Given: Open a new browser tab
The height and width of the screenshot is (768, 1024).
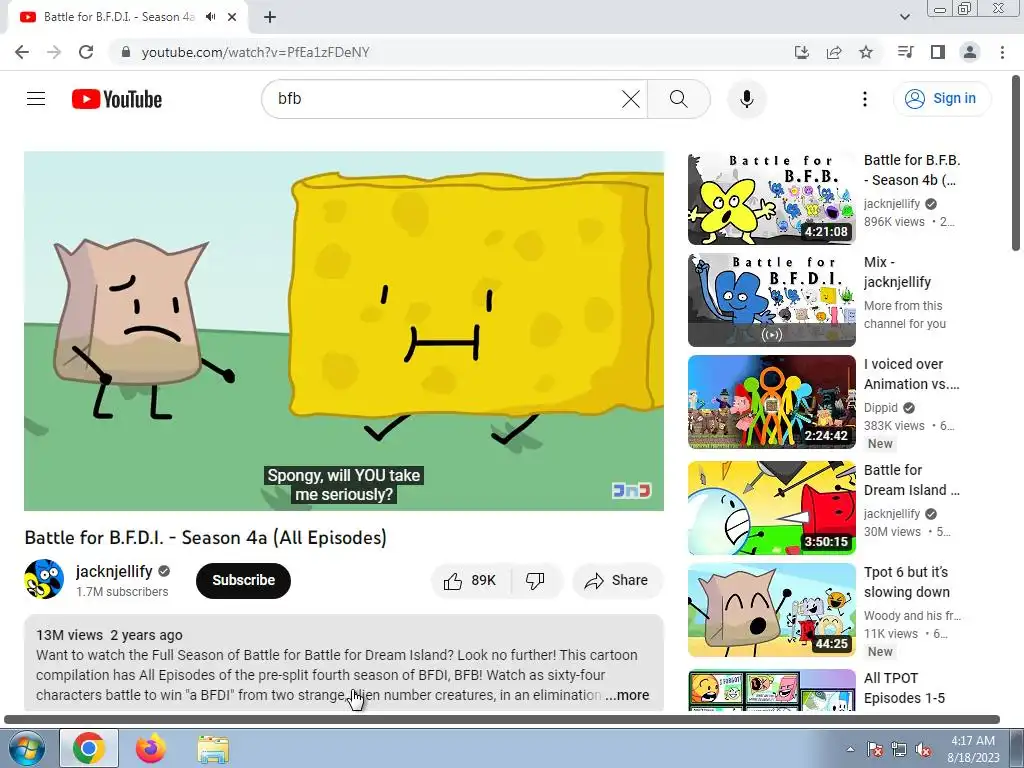Looking at the screenshot, I should [270, 18].
